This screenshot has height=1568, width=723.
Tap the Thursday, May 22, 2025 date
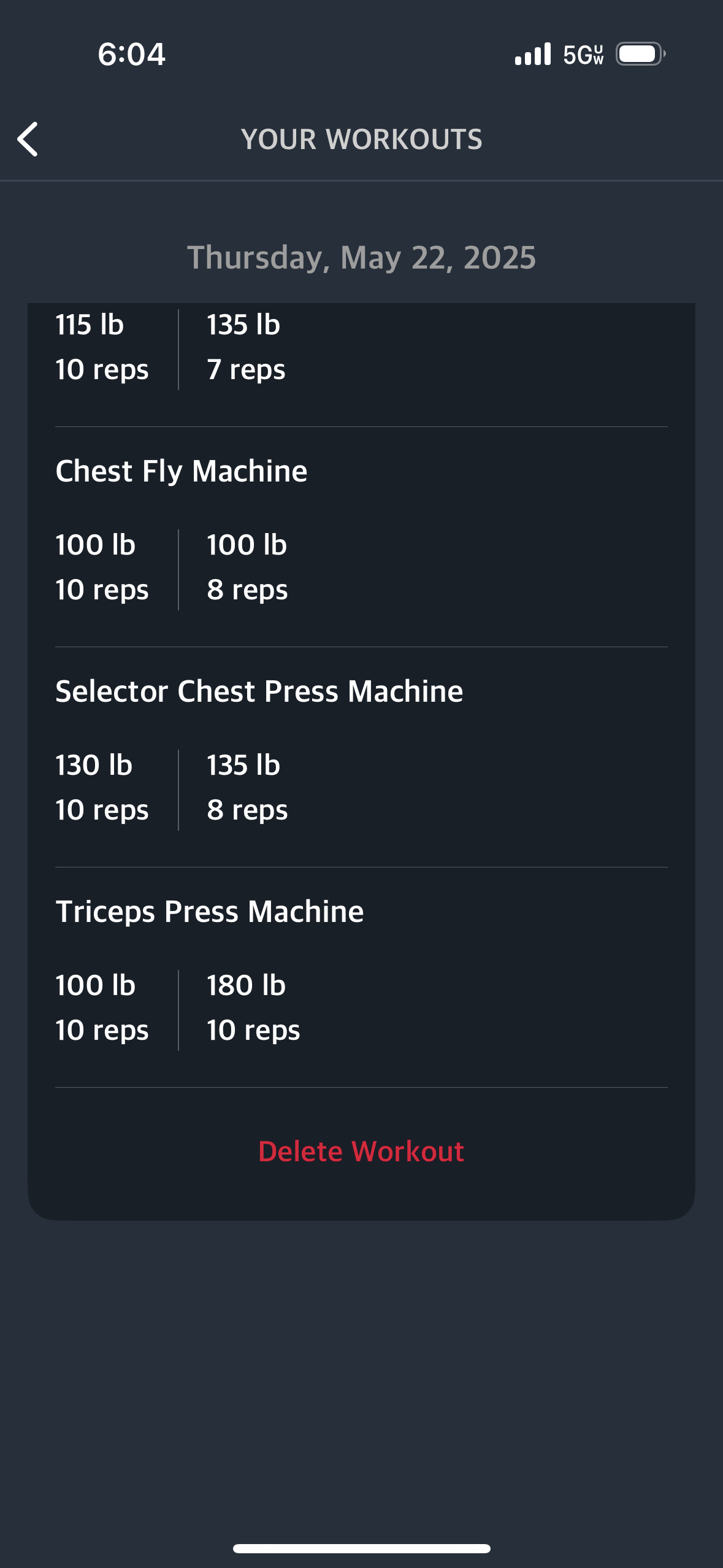click(361, 258)
